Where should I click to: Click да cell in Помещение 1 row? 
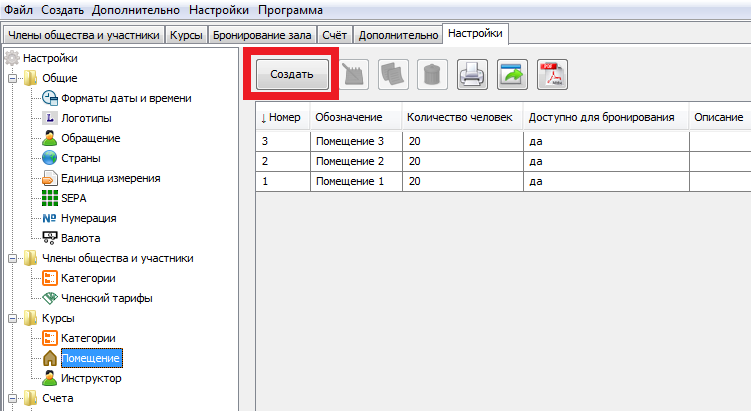pyautogui.click(x=606, y=182)
